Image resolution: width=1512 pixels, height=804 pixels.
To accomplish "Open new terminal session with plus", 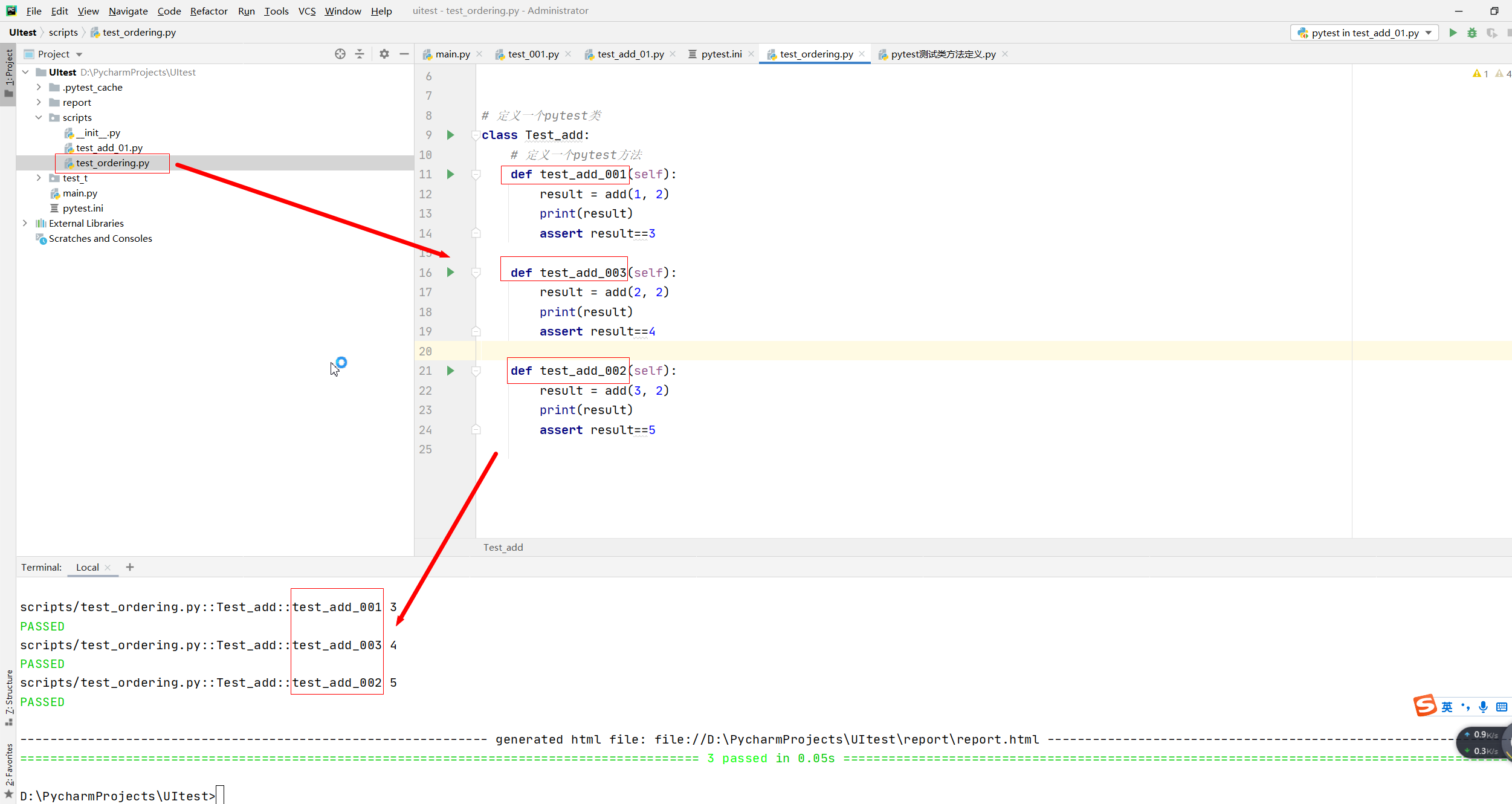I will (x=129, y=567).
